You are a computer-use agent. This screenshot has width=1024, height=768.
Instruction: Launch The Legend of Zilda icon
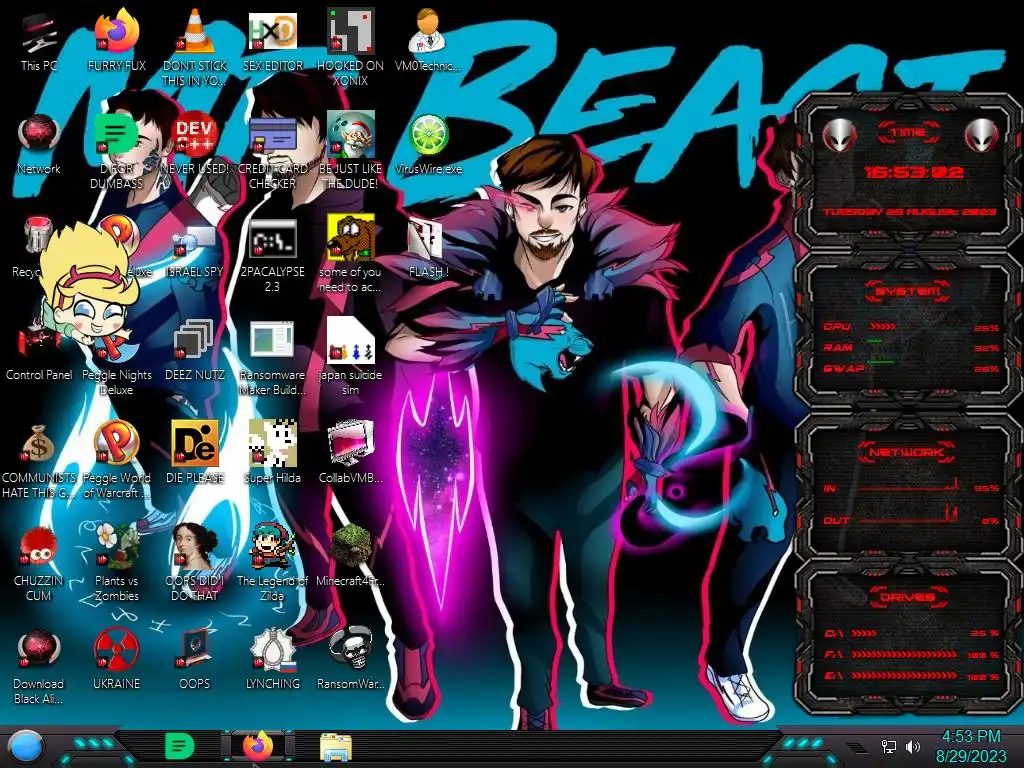click(x=272, y=562)
